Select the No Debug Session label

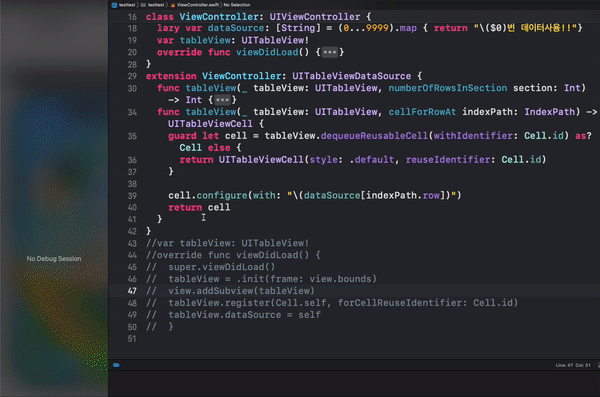point(54,259)
